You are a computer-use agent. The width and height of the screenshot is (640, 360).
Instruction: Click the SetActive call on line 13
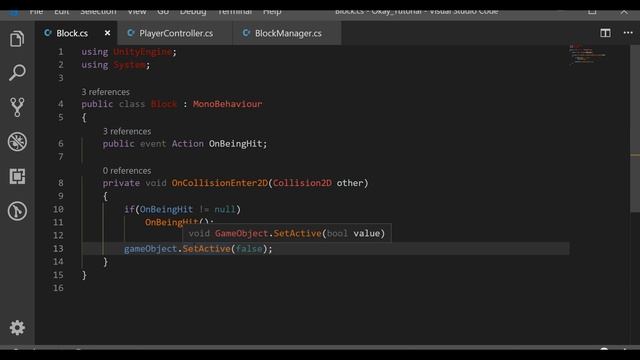pyautogui.click(x=206, y=249)
